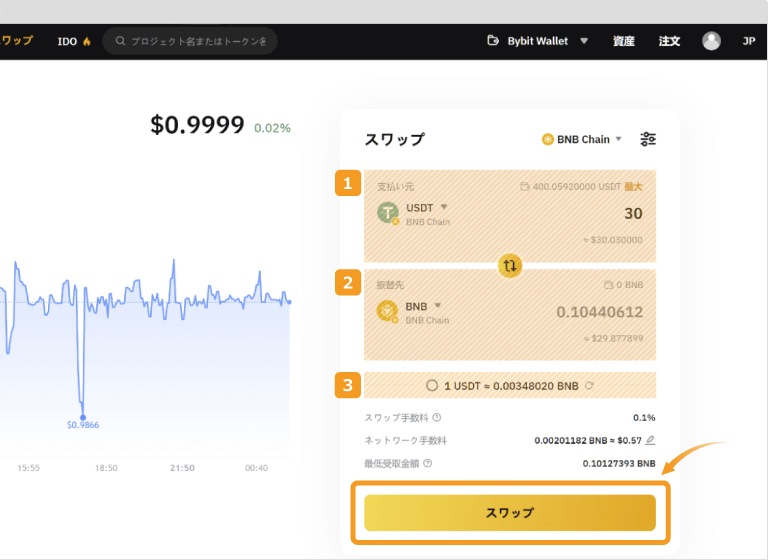Click the 最低受取金額 label
768x560 pixels.
click(x=391, y=463)
